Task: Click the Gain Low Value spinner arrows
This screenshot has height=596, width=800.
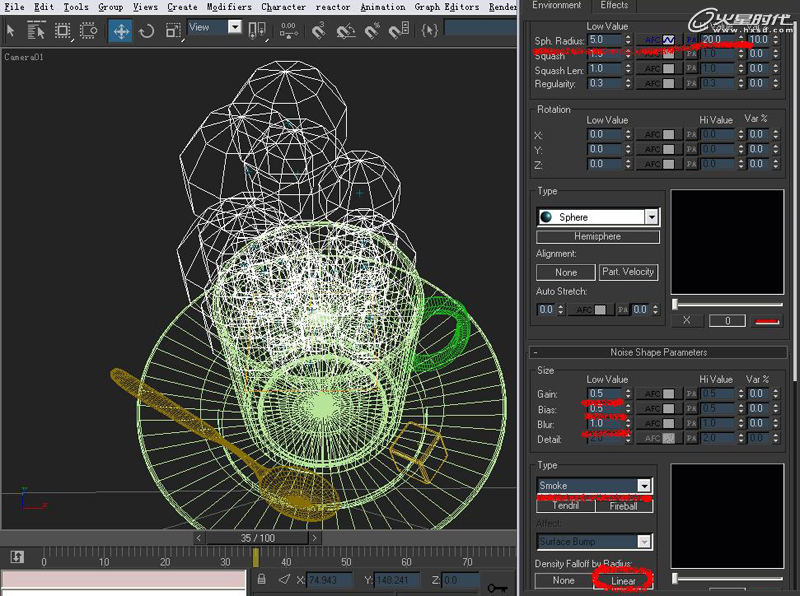Action: (628, 393)
